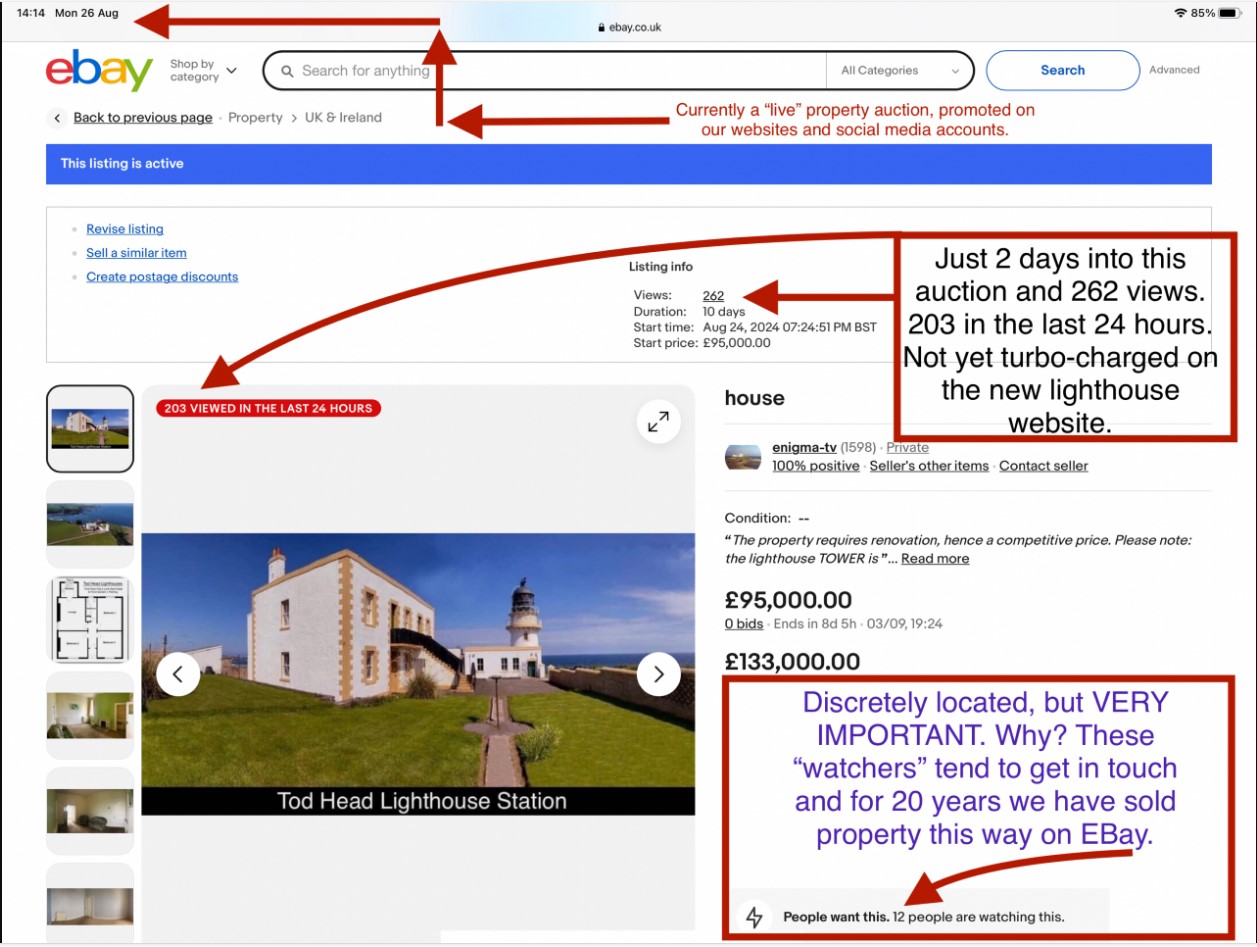Screen dimensions: 1257x947
Task: Open Seller's other items link
Action: (x=929, y=466)
